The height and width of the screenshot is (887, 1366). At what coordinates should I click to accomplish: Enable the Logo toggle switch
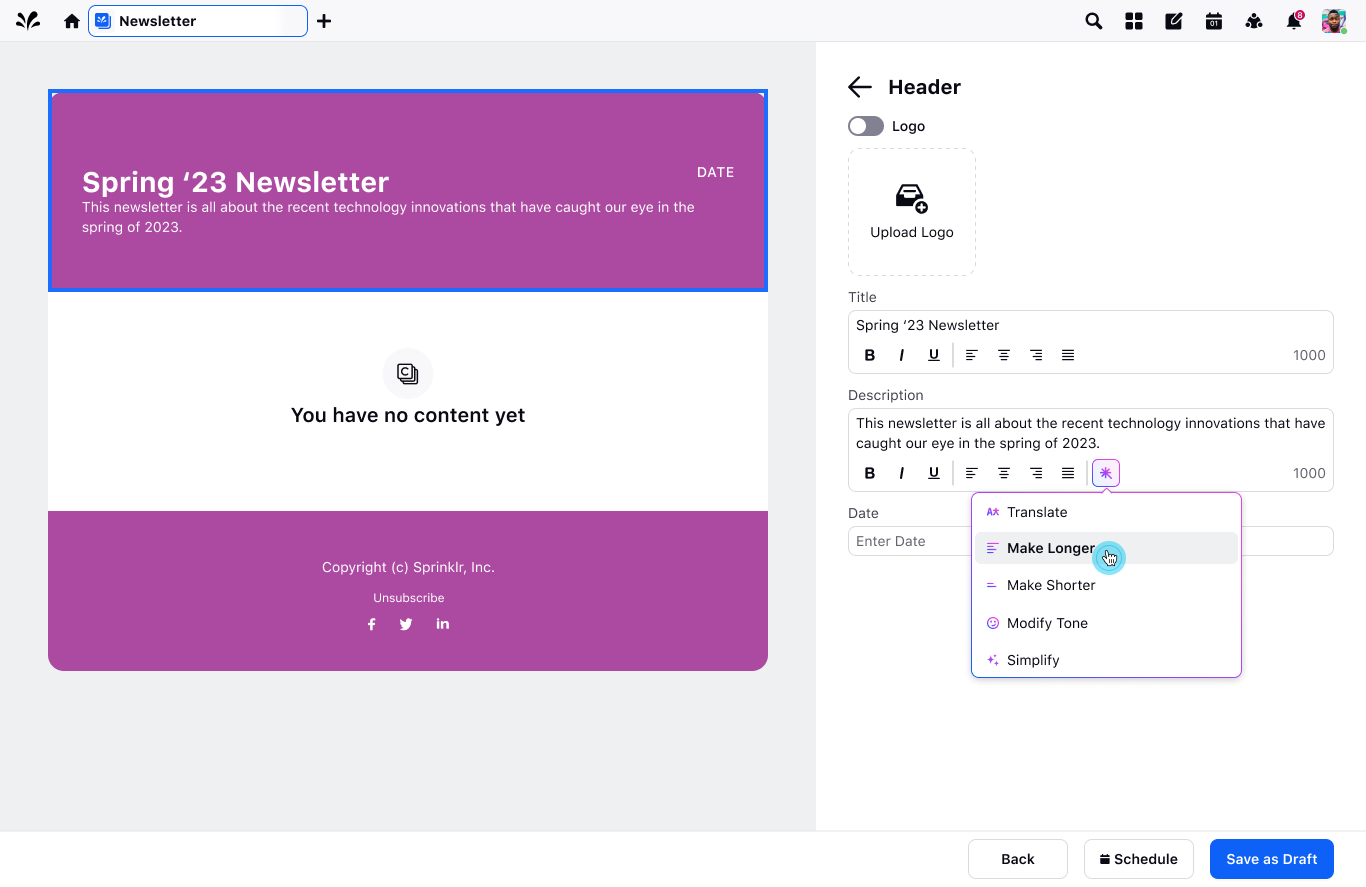[865, 125]
